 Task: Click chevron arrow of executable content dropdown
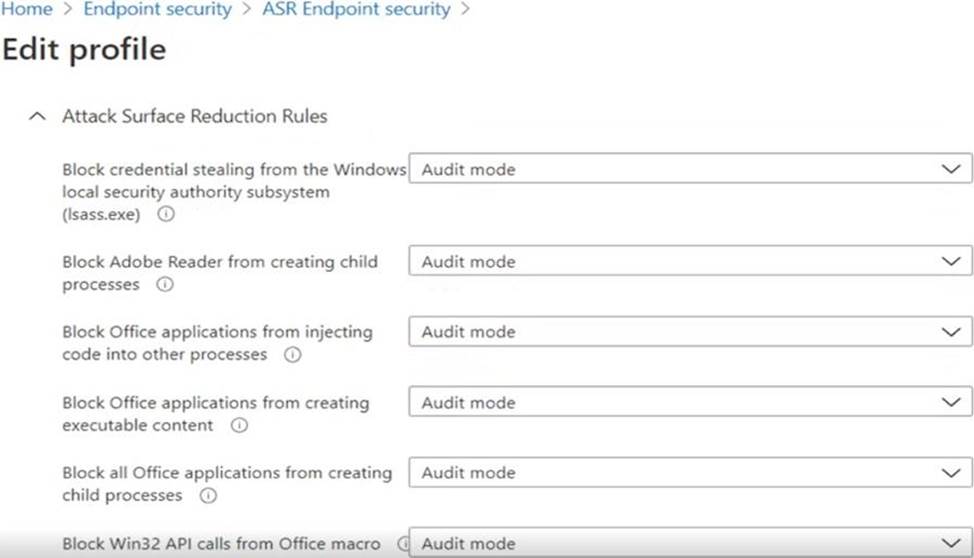951,403
